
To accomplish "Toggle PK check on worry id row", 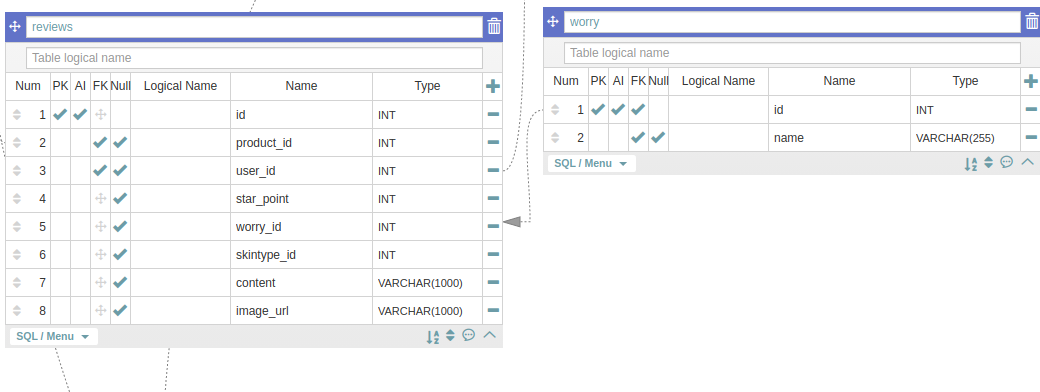I will [x=598, y=109].
